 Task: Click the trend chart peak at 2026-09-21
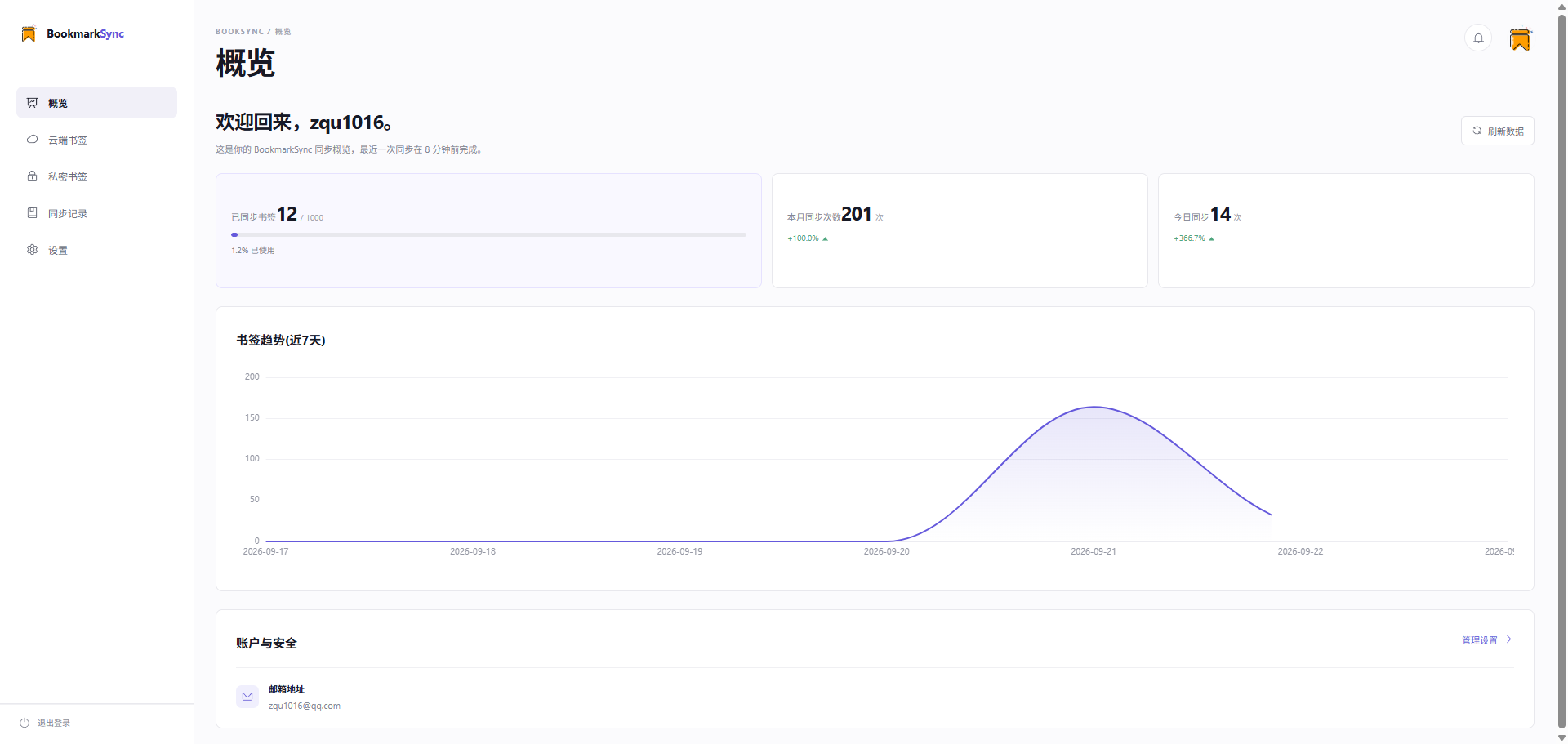click(1094, 407)
